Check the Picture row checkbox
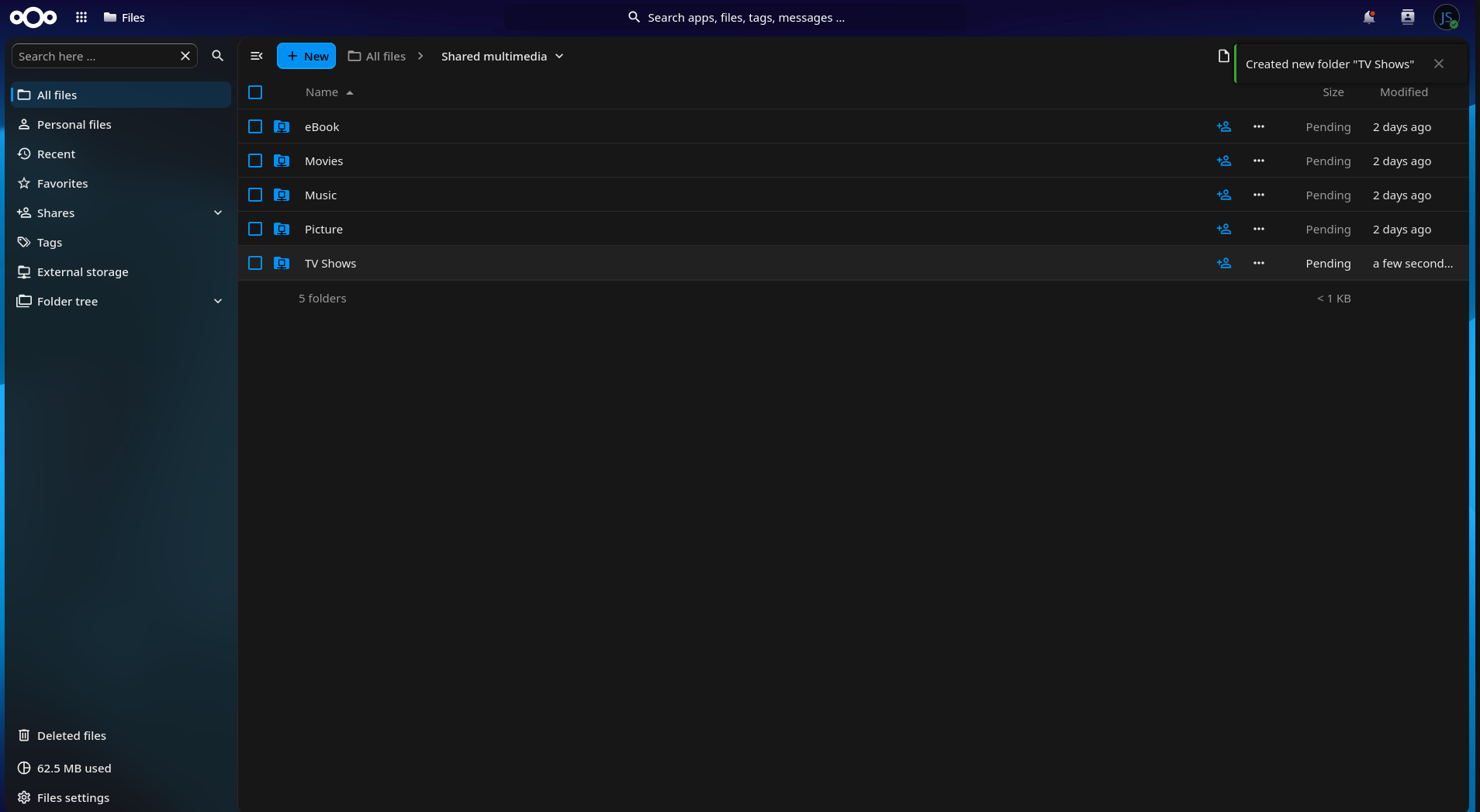 point(255,229)
